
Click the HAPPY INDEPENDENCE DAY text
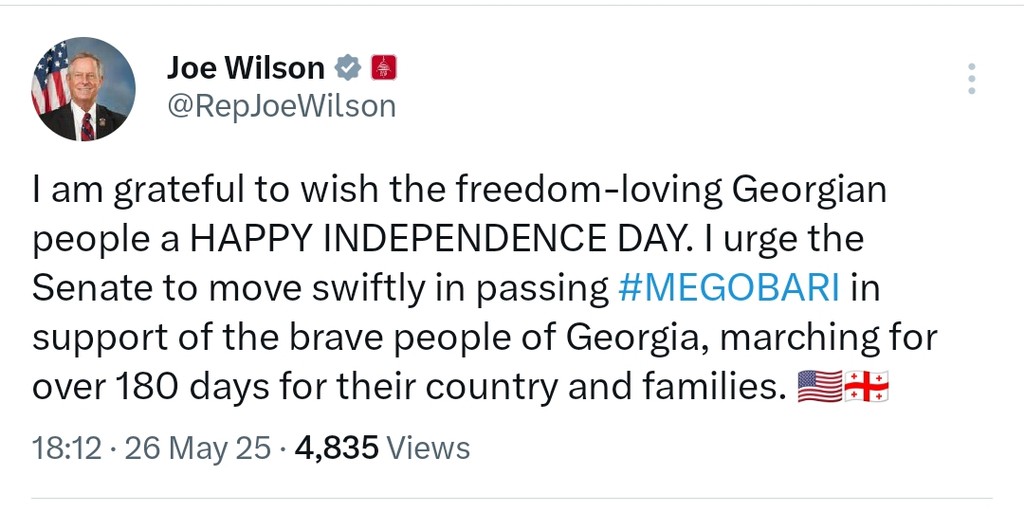coord(438,240)
